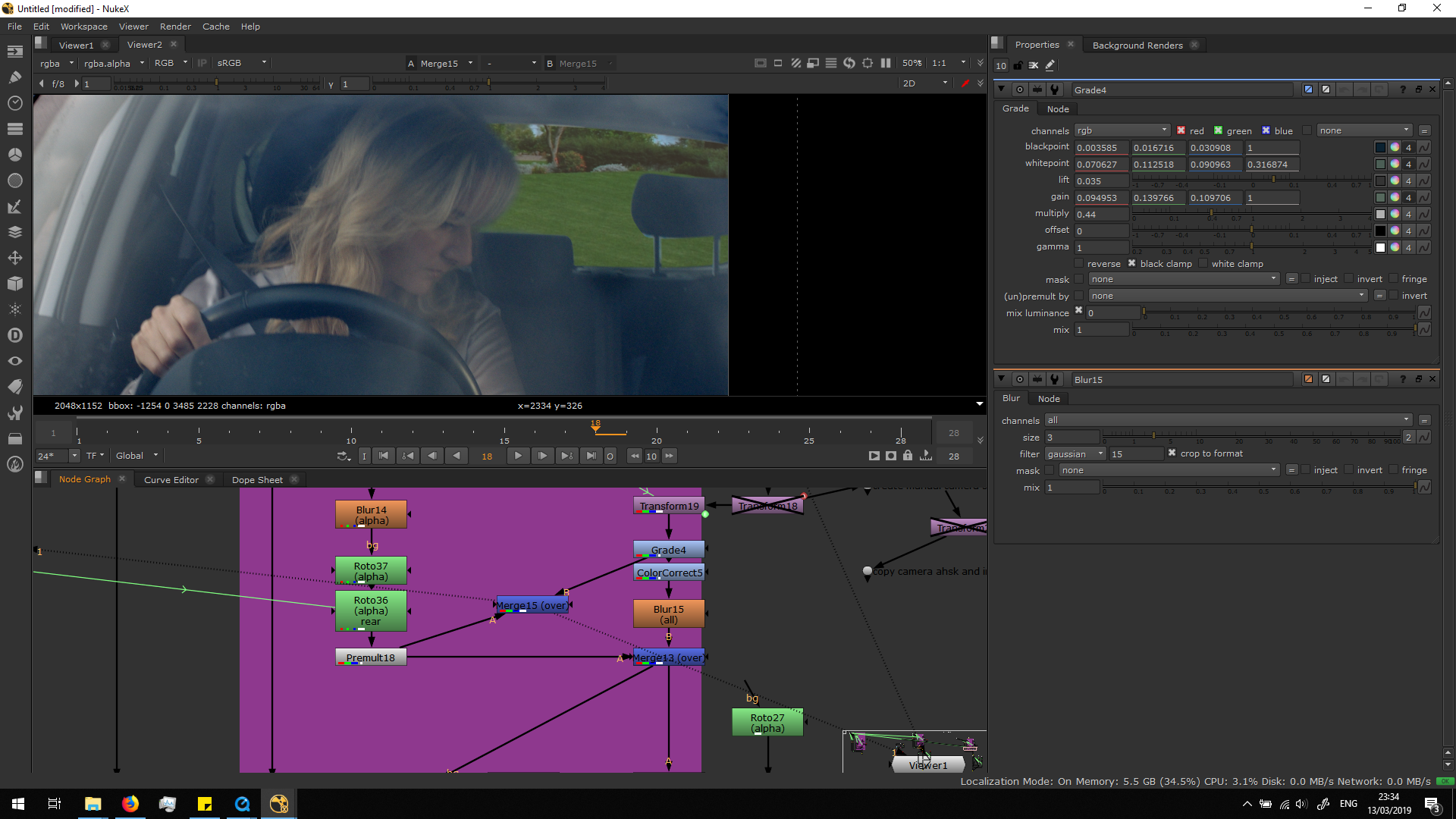
Task: Click the multiply white color swatch
Action: click(1380, 214)
